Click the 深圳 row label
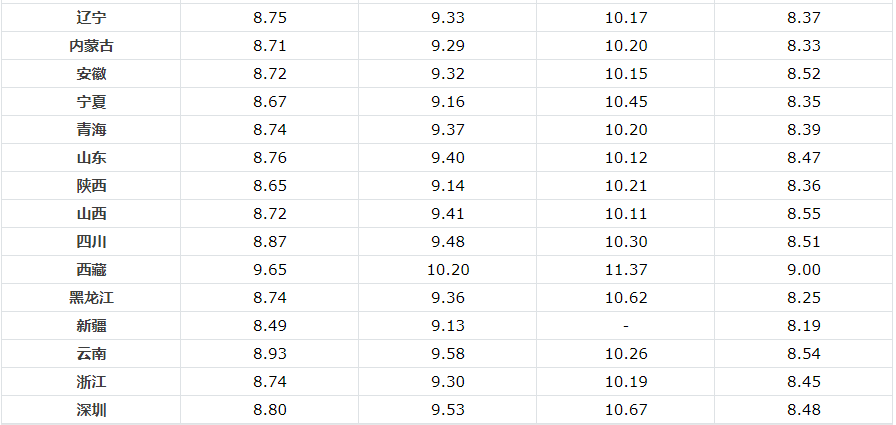The height and width of the screenshot is (425, 896). tap(91, 410)
